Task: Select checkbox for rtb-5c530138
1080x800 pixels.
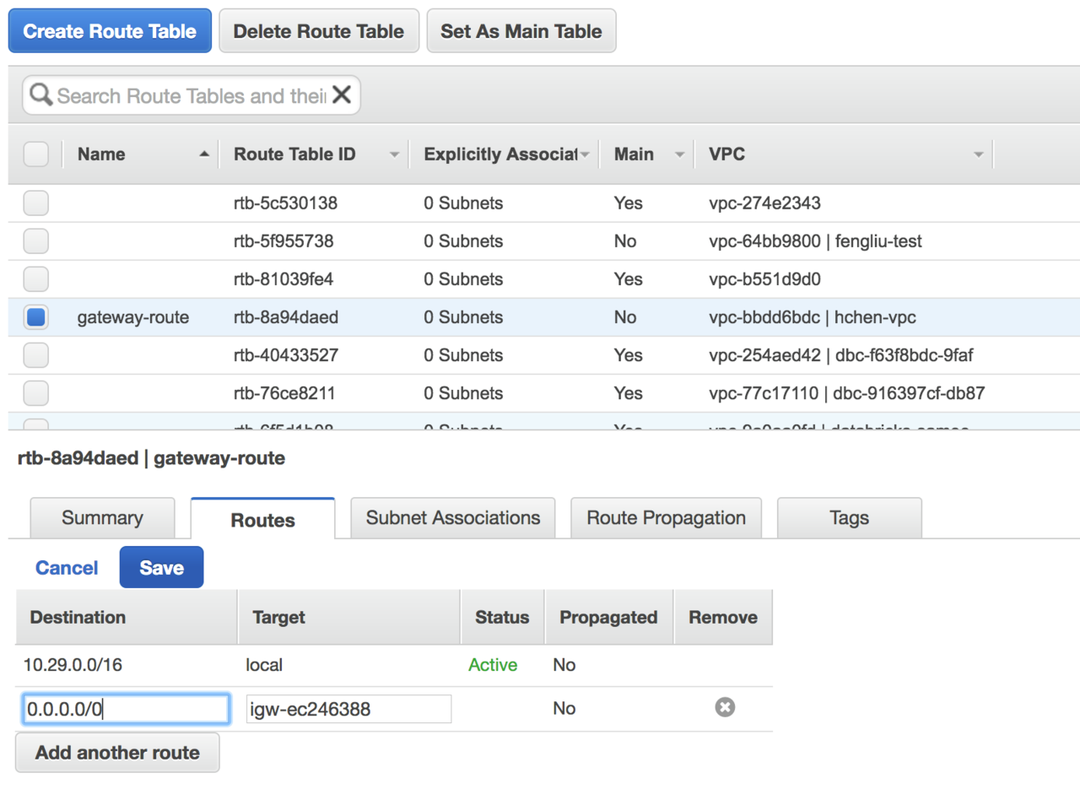Action: click(x=36, y=203)
